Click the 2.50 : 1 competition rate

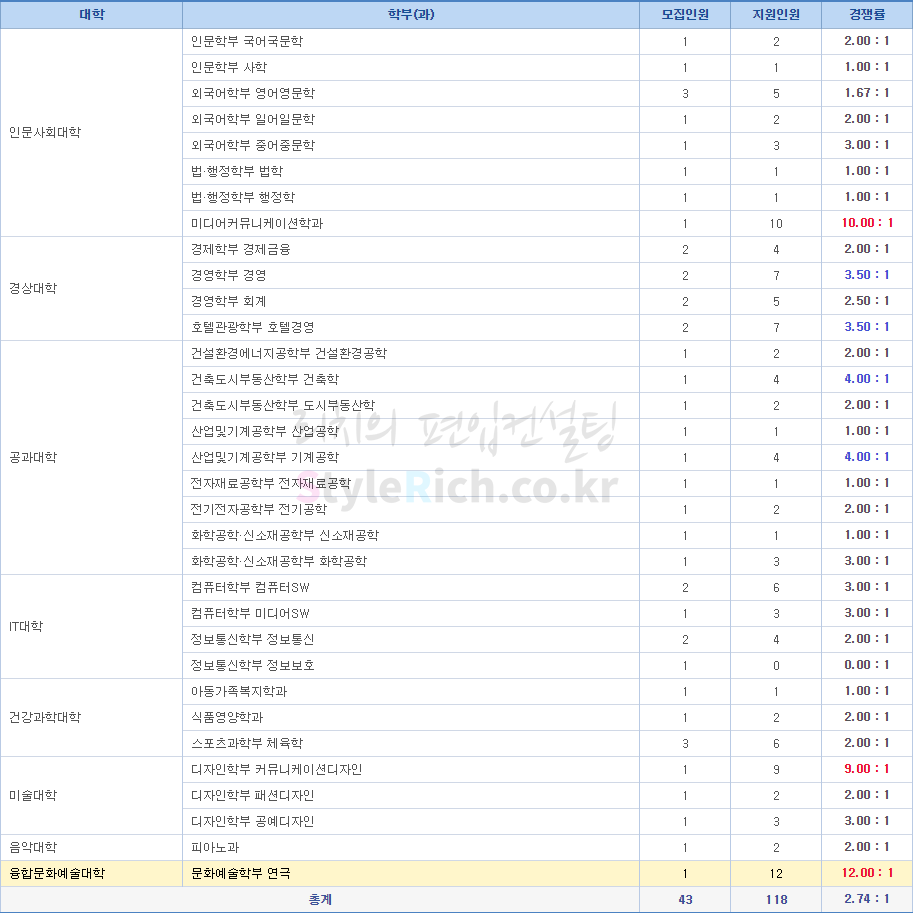pyautogui.click(x=867, y=301)
